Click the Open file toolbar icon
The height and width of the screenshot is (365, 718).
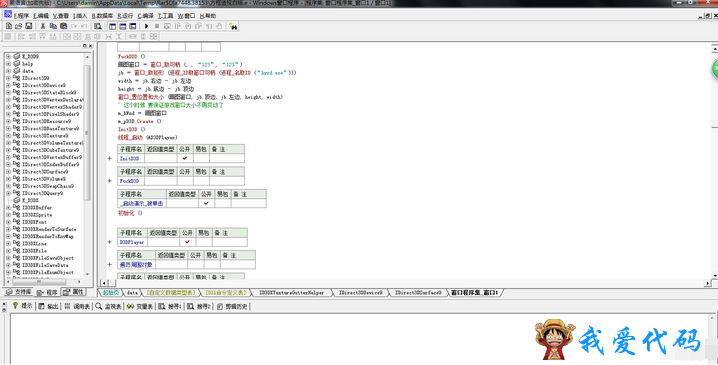(x=19, y=26)
